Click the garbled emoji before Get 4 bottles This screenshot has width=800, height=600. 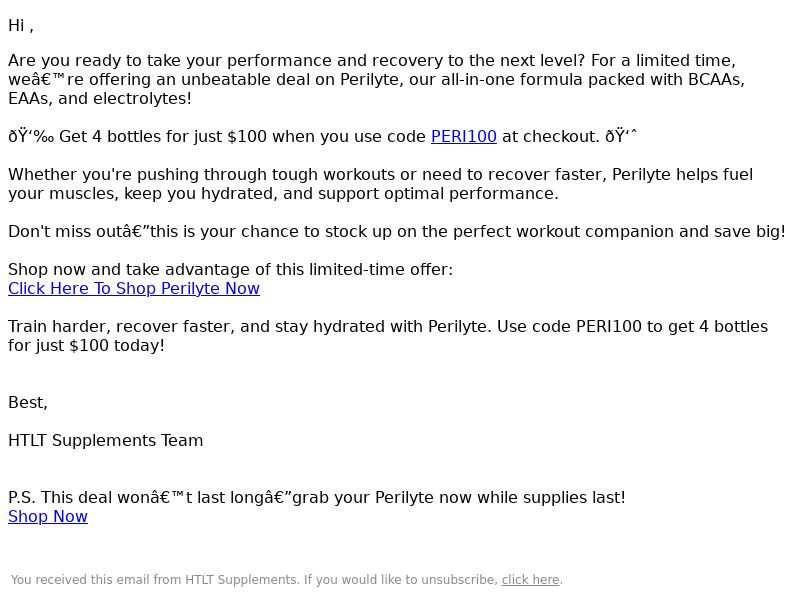31,137
